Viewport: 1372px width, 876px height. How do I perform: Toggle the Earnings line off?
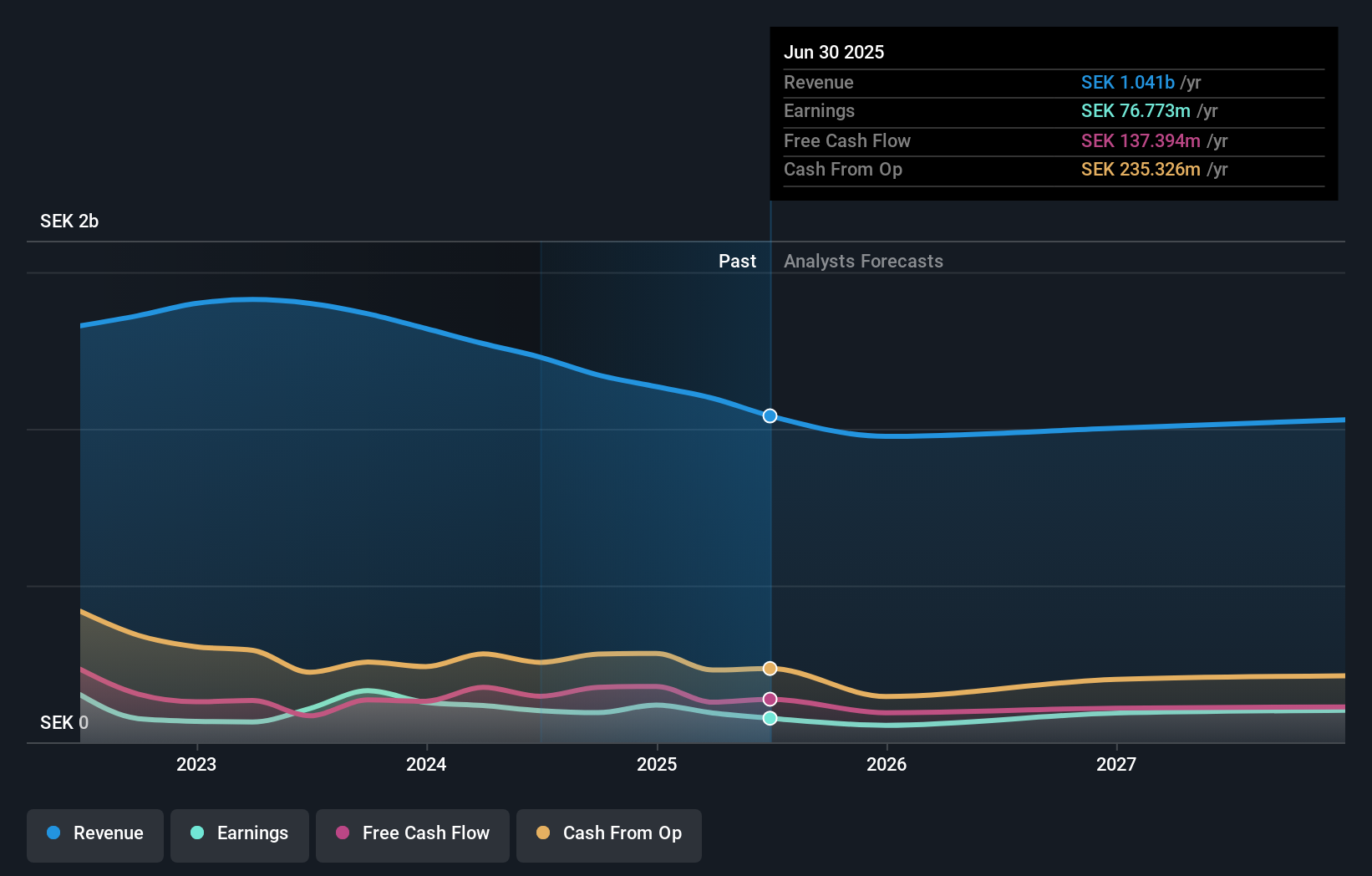(240, 834)
